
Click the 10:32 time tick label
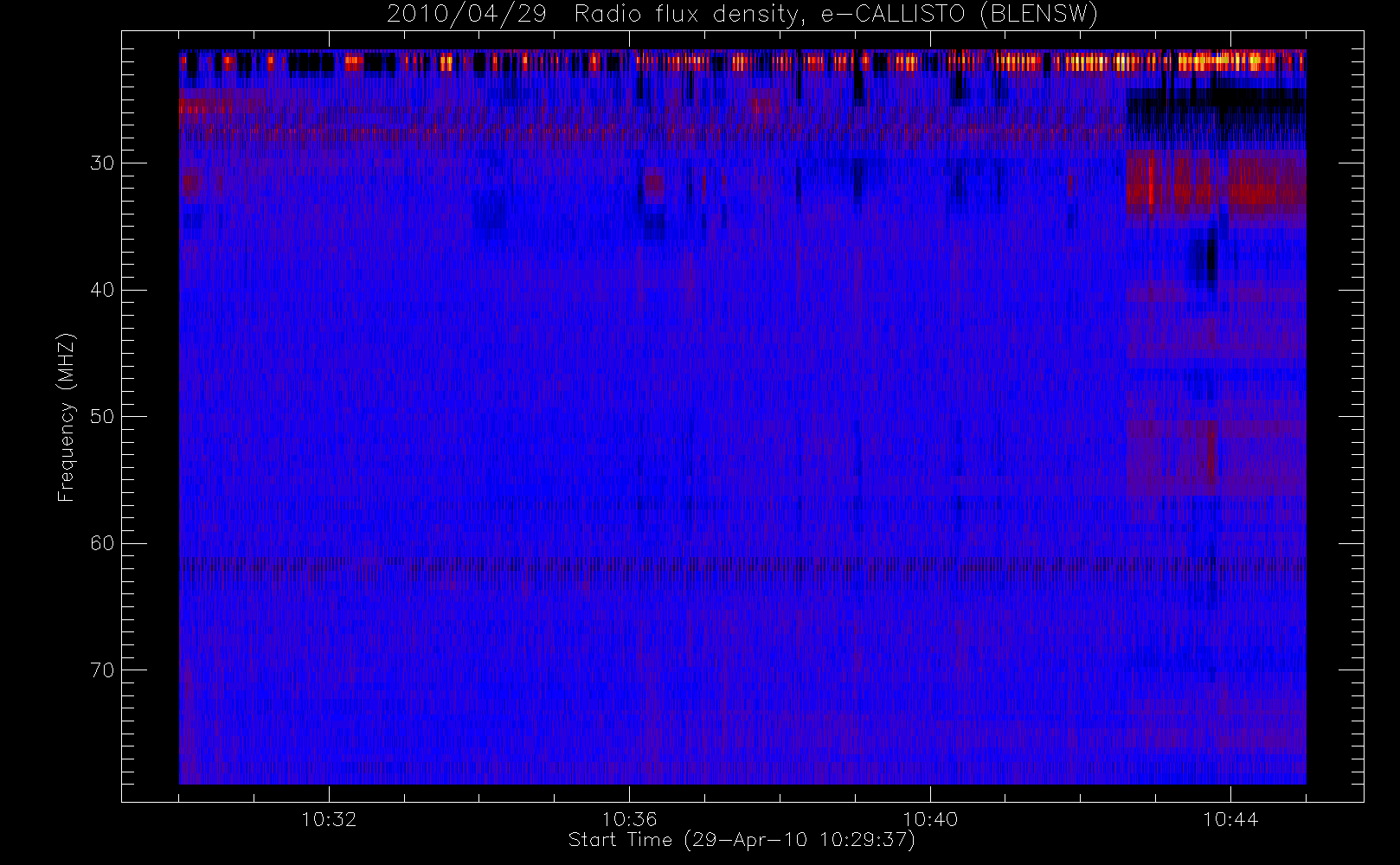point(329,819)
